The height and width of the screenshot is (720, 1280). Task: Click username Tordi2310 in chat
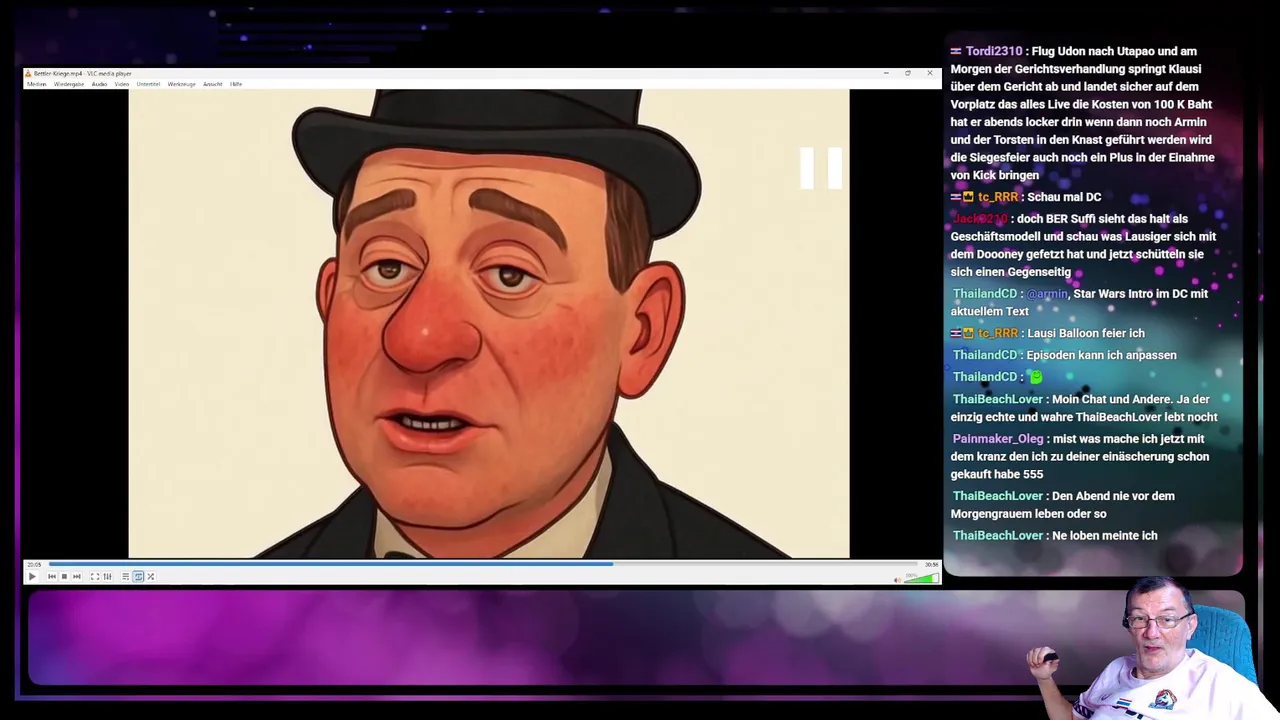(x=994, y=51)
